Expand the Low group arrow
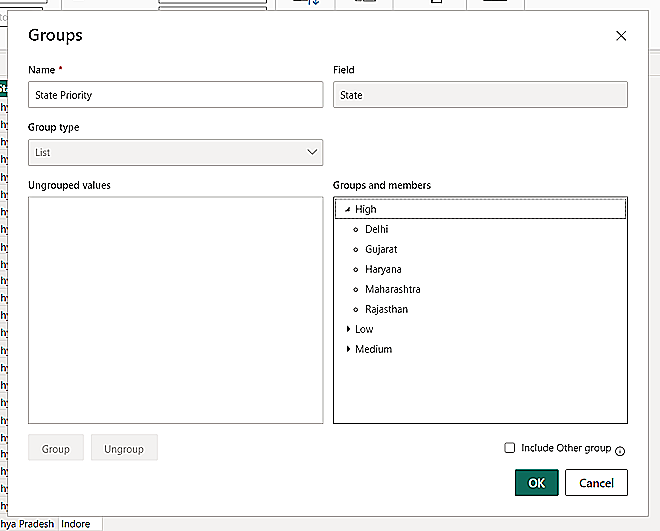 pyautogui.click(x=348, y=329)
